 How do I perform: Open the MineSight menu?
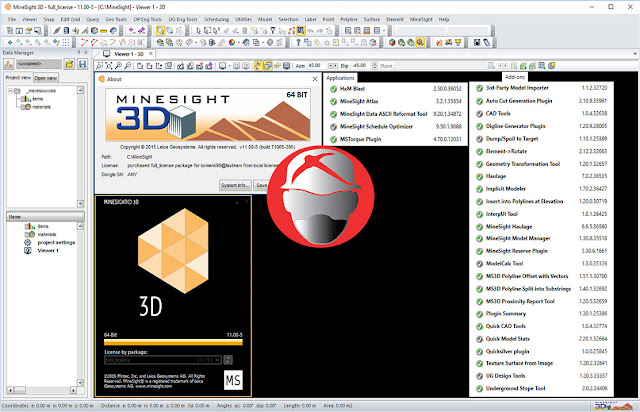[421, 19]
